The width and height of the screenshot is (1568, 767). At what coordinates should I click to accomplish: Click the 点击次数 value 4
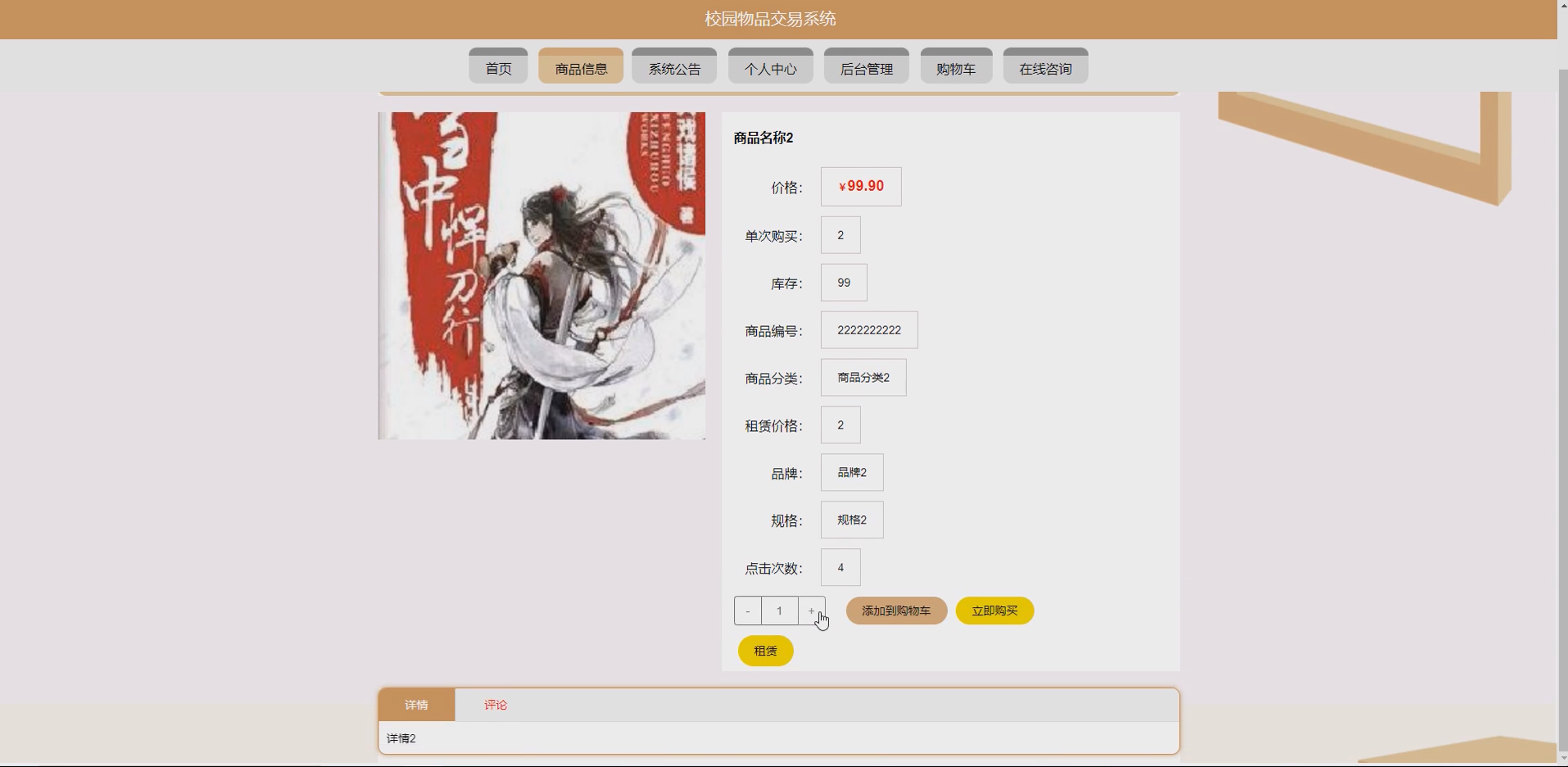pos(841,568)
